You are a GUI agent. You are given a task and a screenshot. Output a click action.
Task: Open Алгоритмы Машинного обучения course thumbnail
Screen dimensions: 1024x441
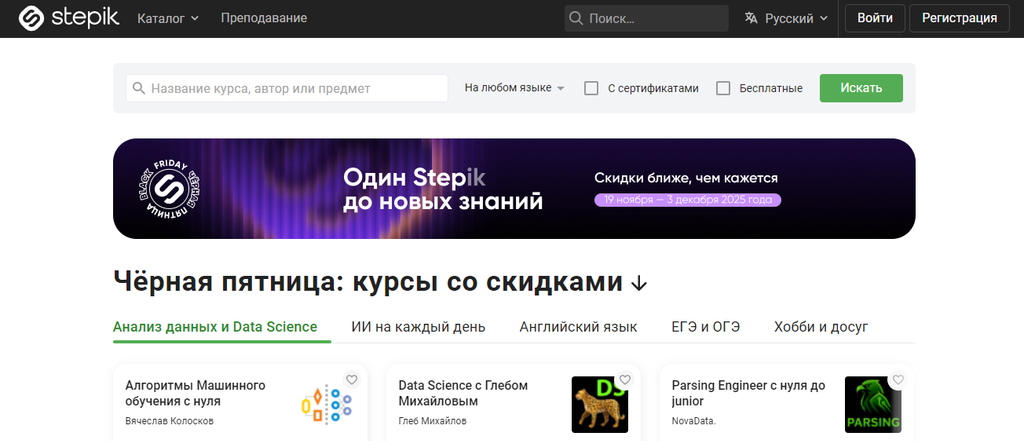point(327,404)
